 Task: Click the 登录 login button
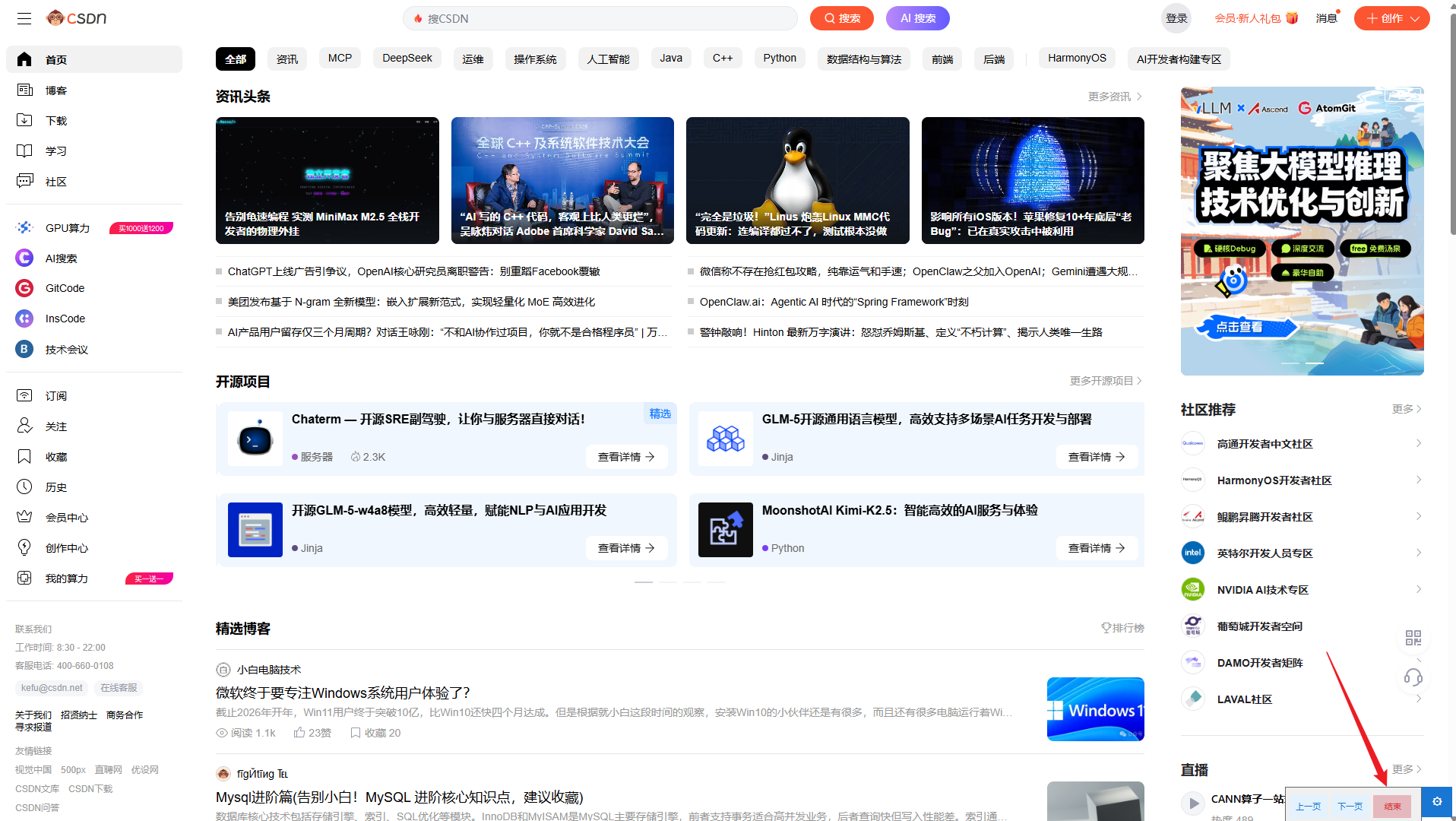pos(1176,18)
